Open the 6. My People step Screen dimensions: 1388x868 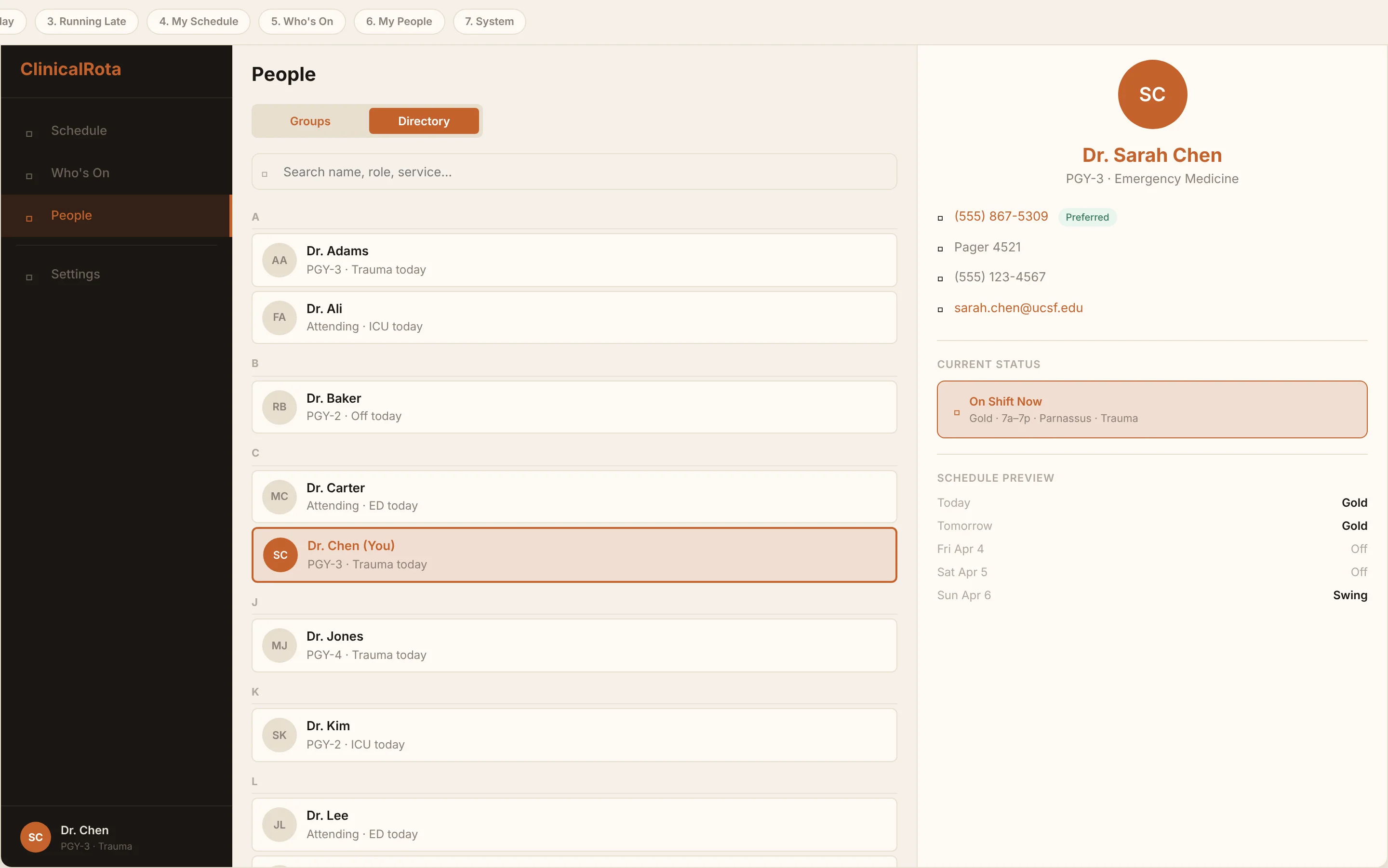[399, 21]
